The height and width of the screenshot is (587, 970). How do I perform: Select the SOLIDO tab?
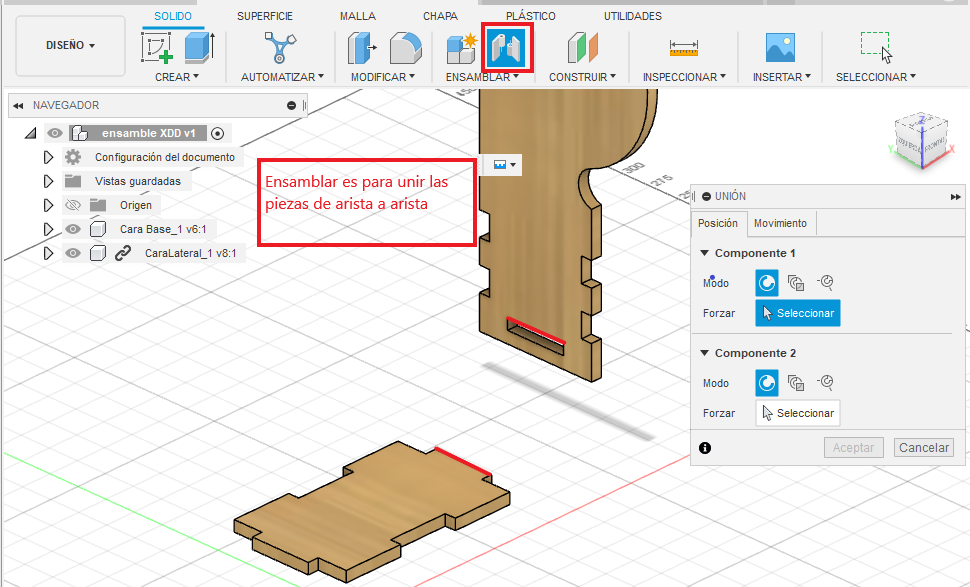[173, 16]
